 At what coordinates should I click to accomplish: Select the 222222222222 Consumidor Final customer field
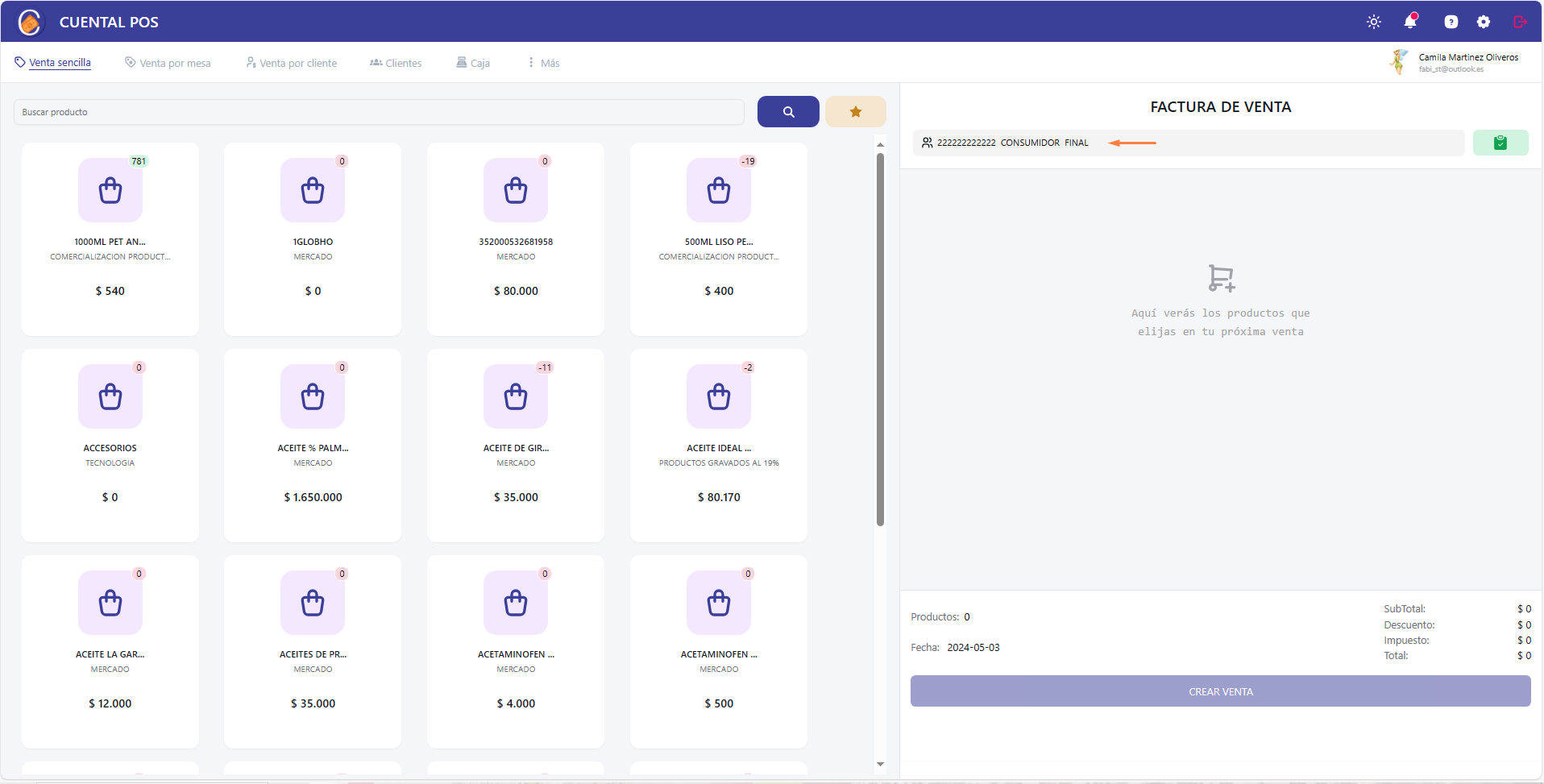(1188, 143)
